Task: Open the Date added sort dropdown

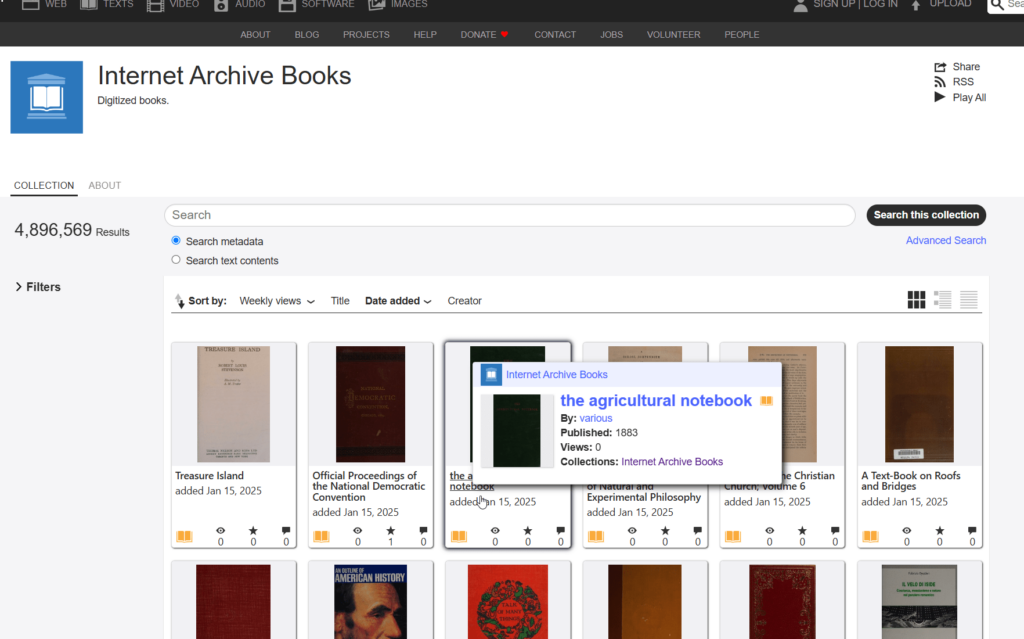Action: tap(398, 301)
